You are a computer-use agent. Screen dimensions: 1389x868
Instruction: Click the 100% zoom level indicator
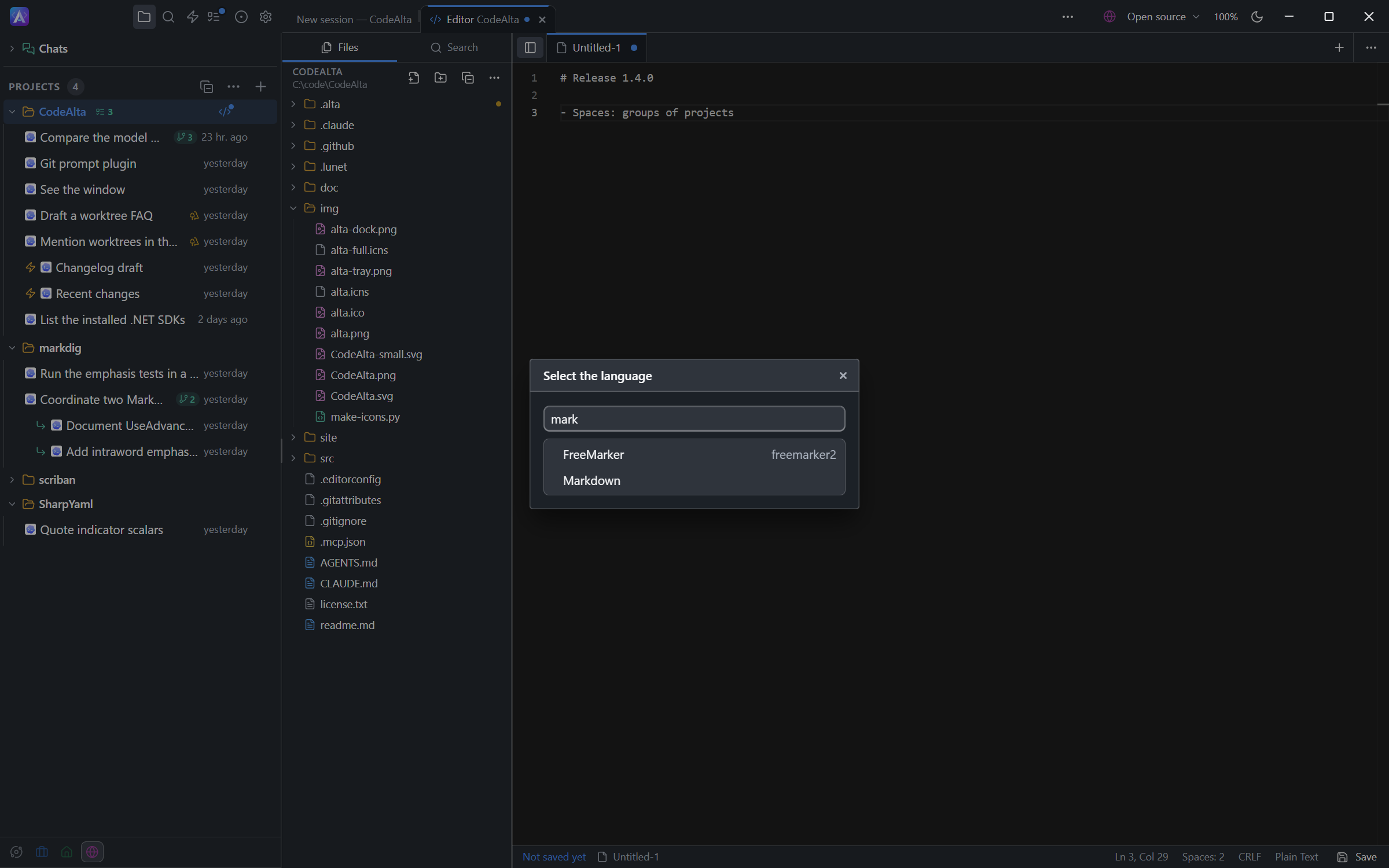[x=1226, y=17]
